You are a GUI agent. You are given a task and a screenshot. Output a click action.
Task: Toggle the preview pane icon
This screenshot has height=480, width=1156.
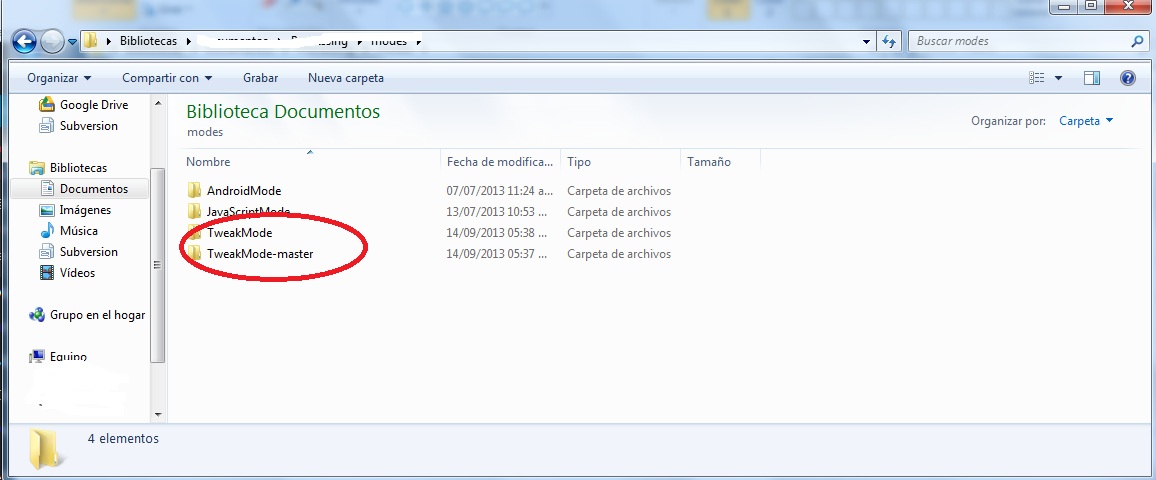[1092, 78]
